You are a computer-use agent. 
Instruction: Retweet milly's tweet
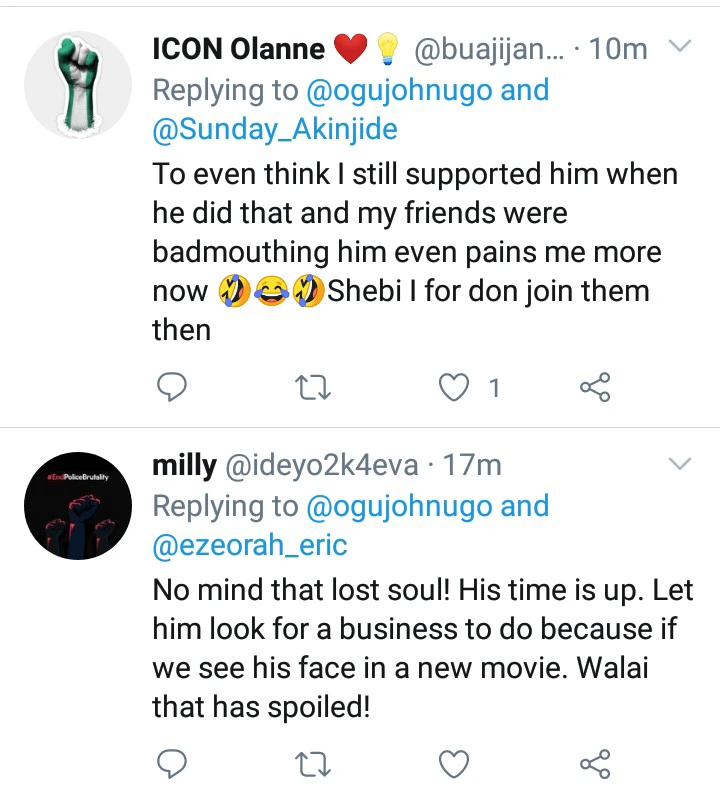tap(314, 765)
